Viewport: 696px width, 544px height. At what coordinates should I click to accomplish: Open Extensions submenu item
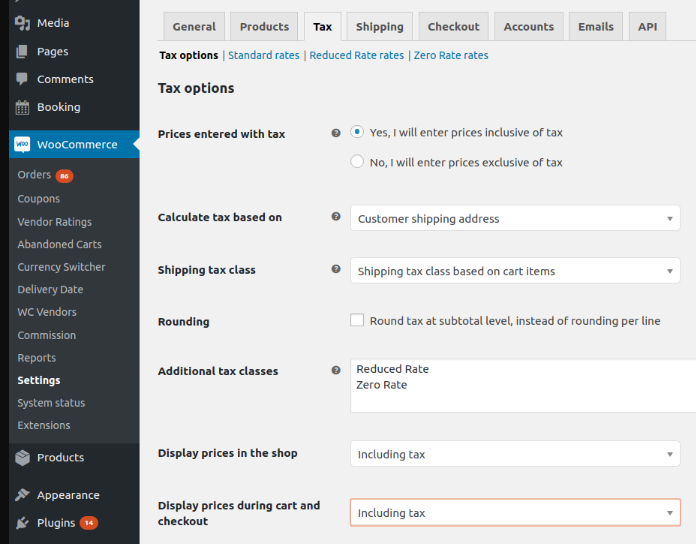pos(44,425)
